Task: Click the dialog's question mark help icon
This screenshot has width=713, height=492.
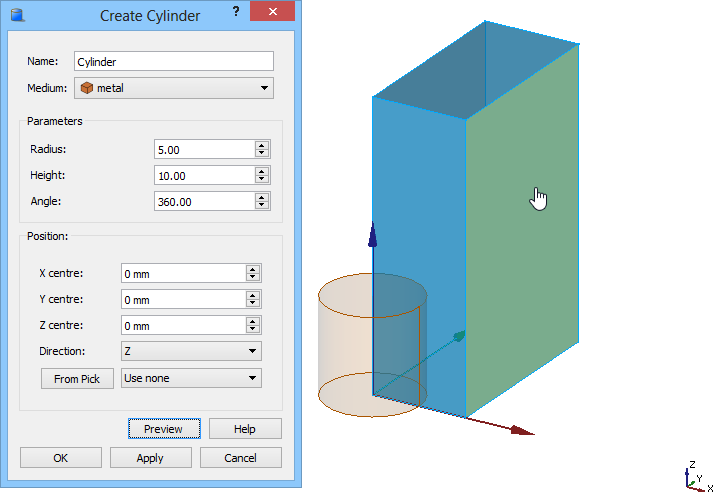Action: 236,12
